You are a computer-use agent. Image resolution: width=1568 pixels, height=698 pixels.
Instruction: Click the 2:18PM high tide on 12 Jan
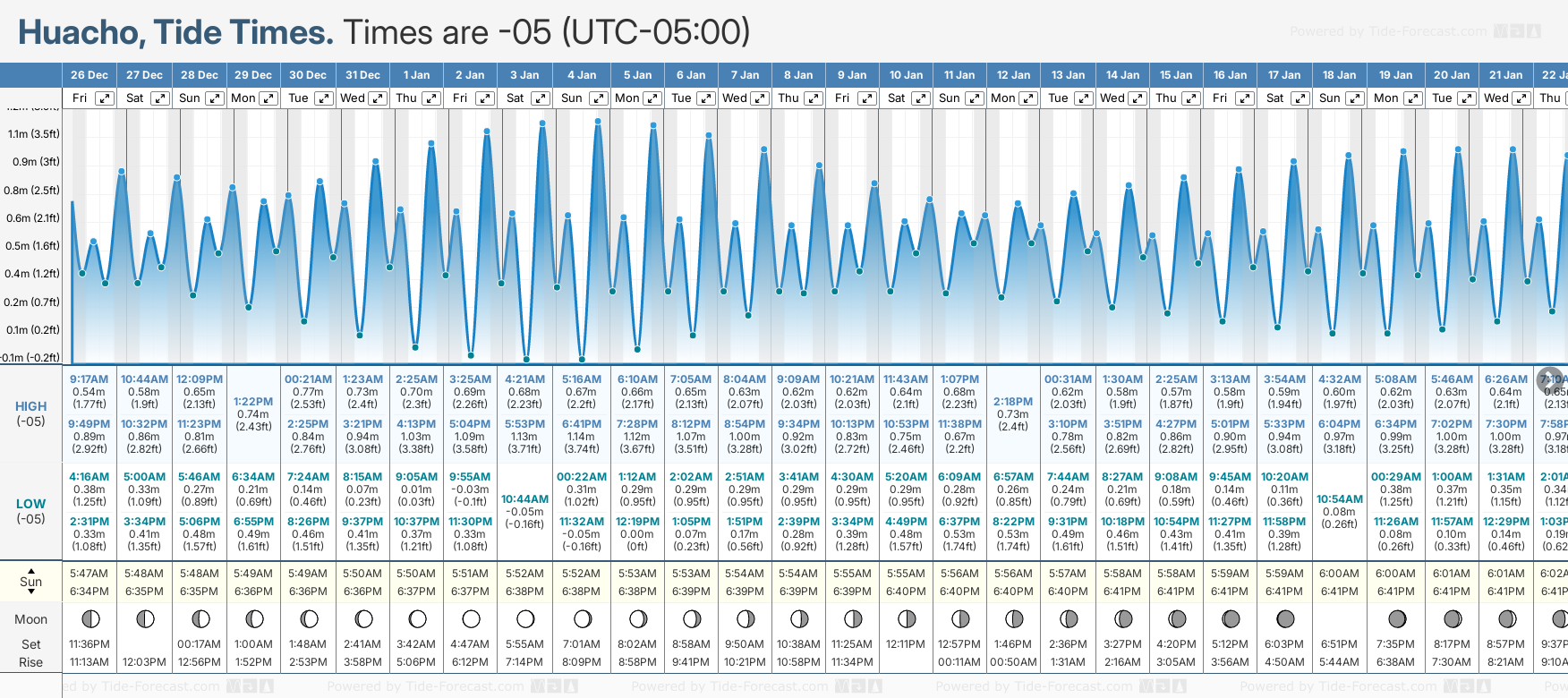pyautogui.click(x=1013, y=402)
